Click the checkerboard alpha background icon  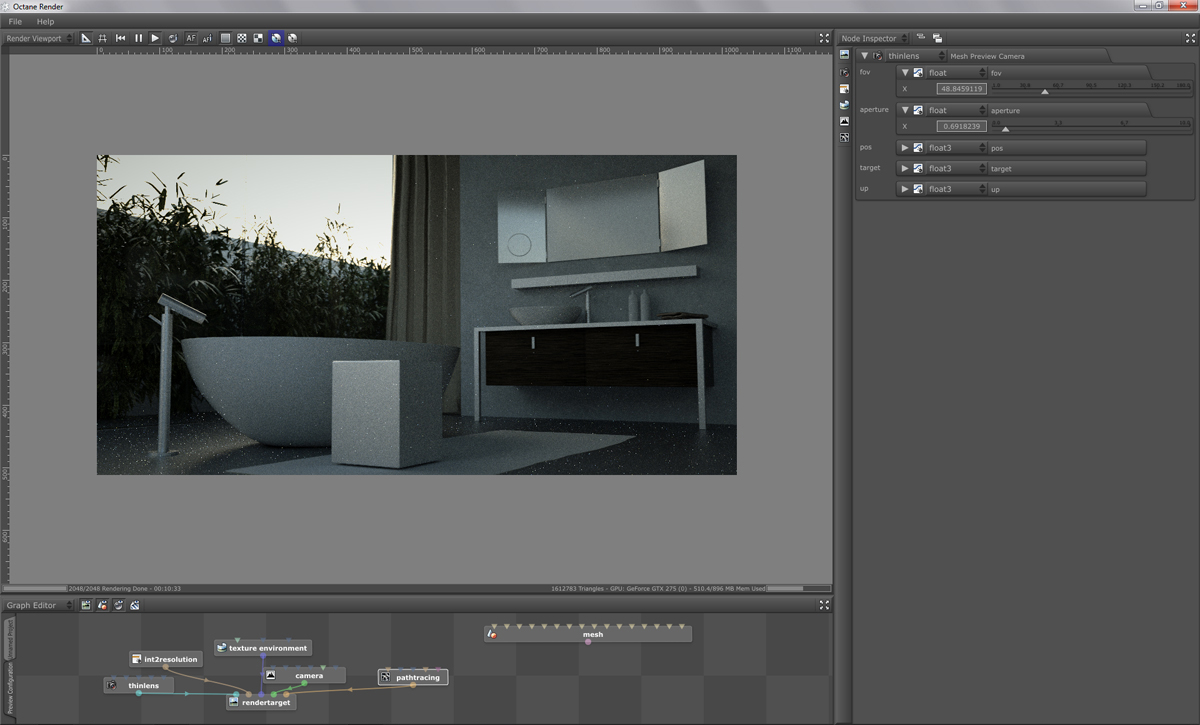pos(241,38)
